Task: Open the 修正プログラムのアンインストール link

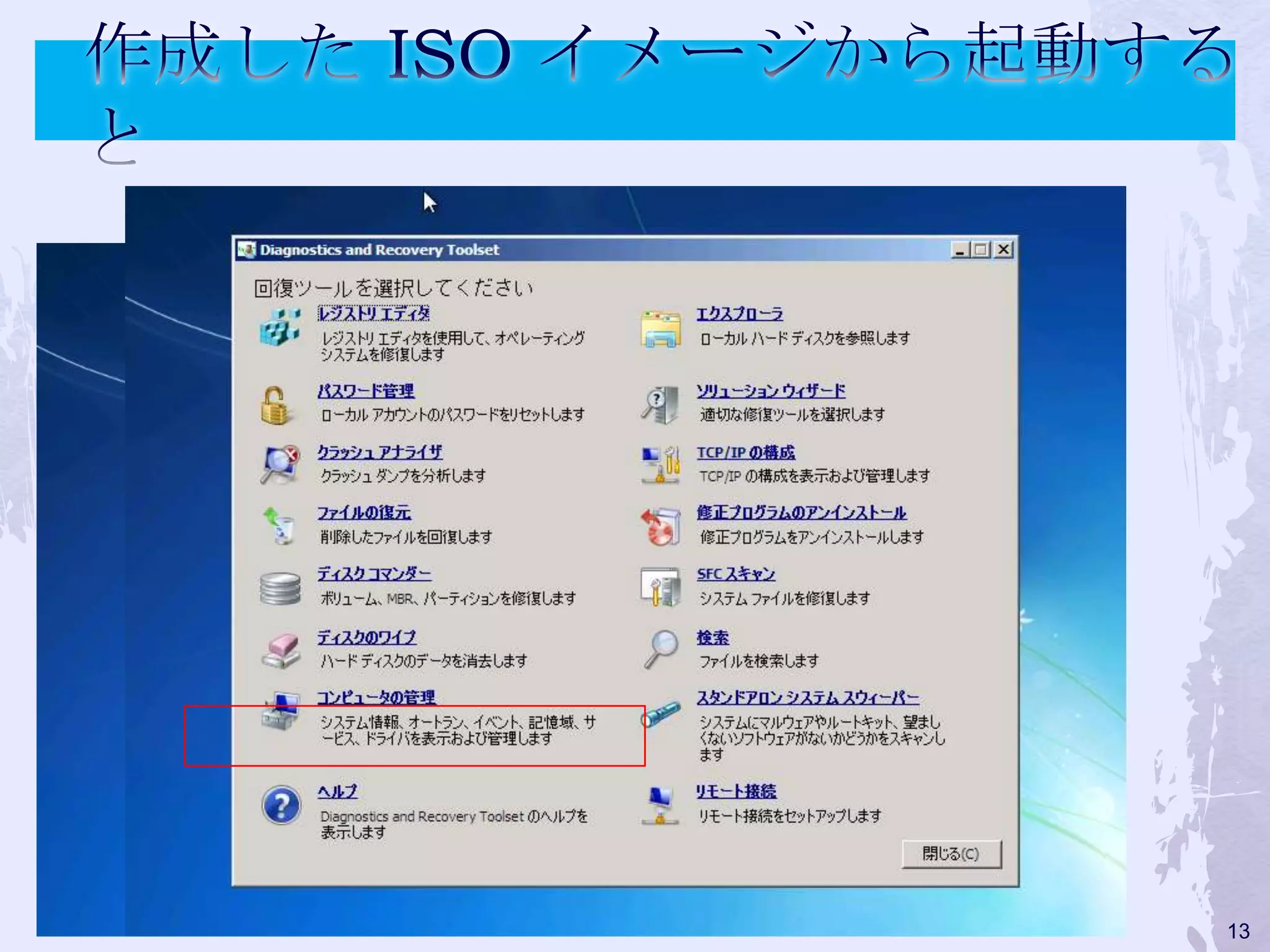Action: click(801, 513)
